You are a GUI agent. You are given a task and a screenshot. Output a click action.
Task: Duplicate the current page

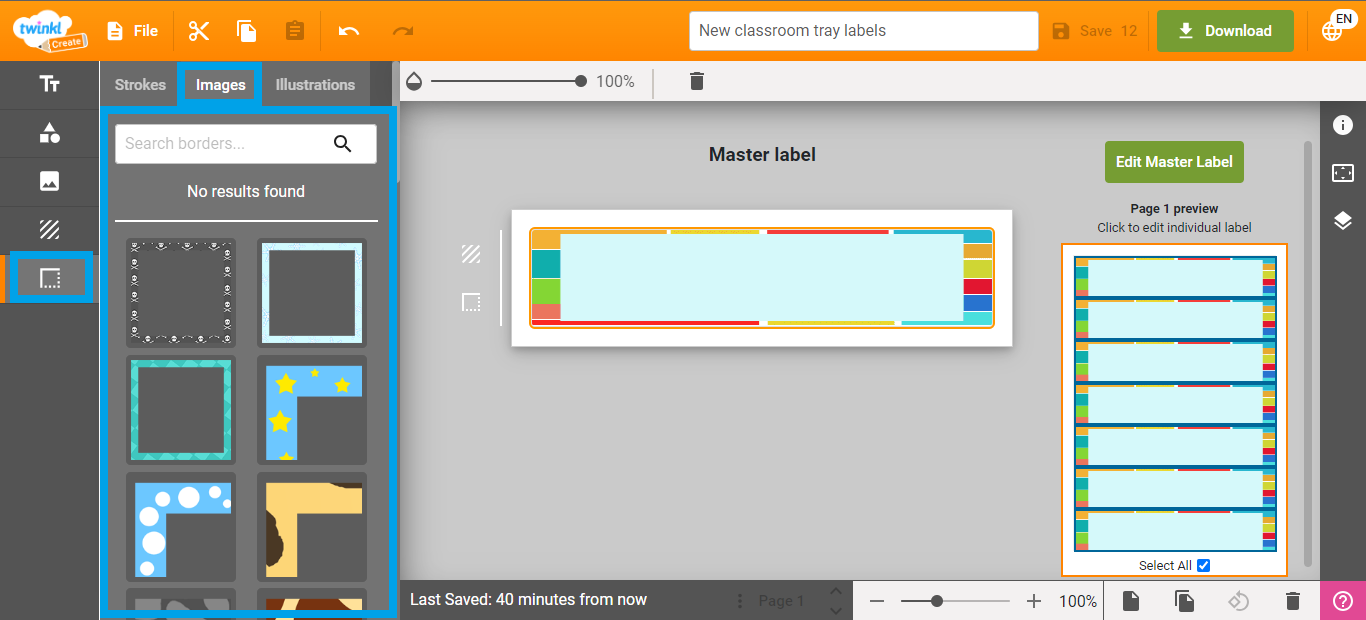click(x=1184, y=601)
